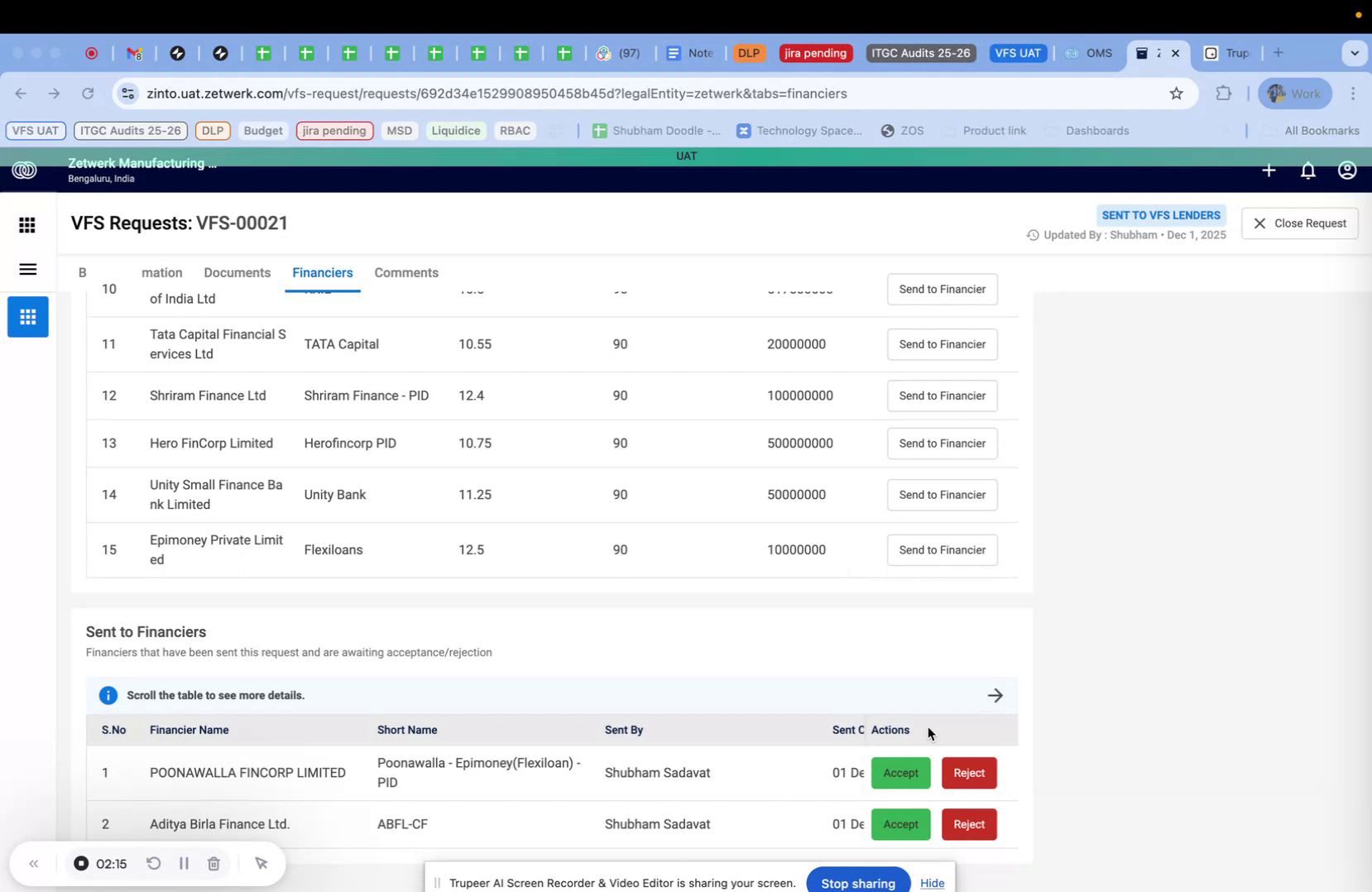Viewport: 1372px width, 892px height.
Task: Click the plus icon next to notifications
Action: click(x=1269, y=170)
